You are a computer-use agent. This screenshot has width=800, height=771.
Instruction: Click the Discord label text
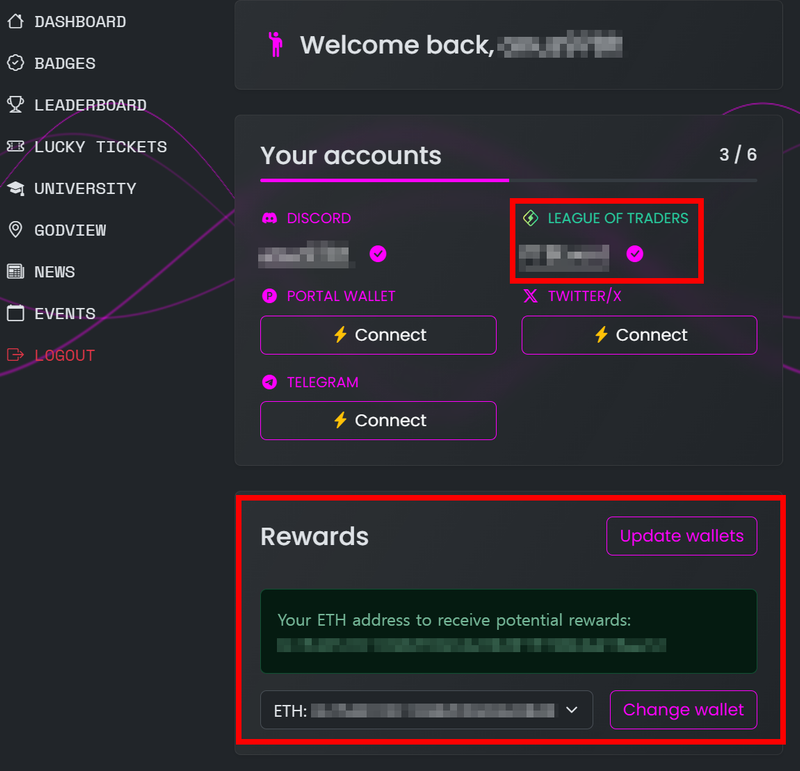click(319, 218)
